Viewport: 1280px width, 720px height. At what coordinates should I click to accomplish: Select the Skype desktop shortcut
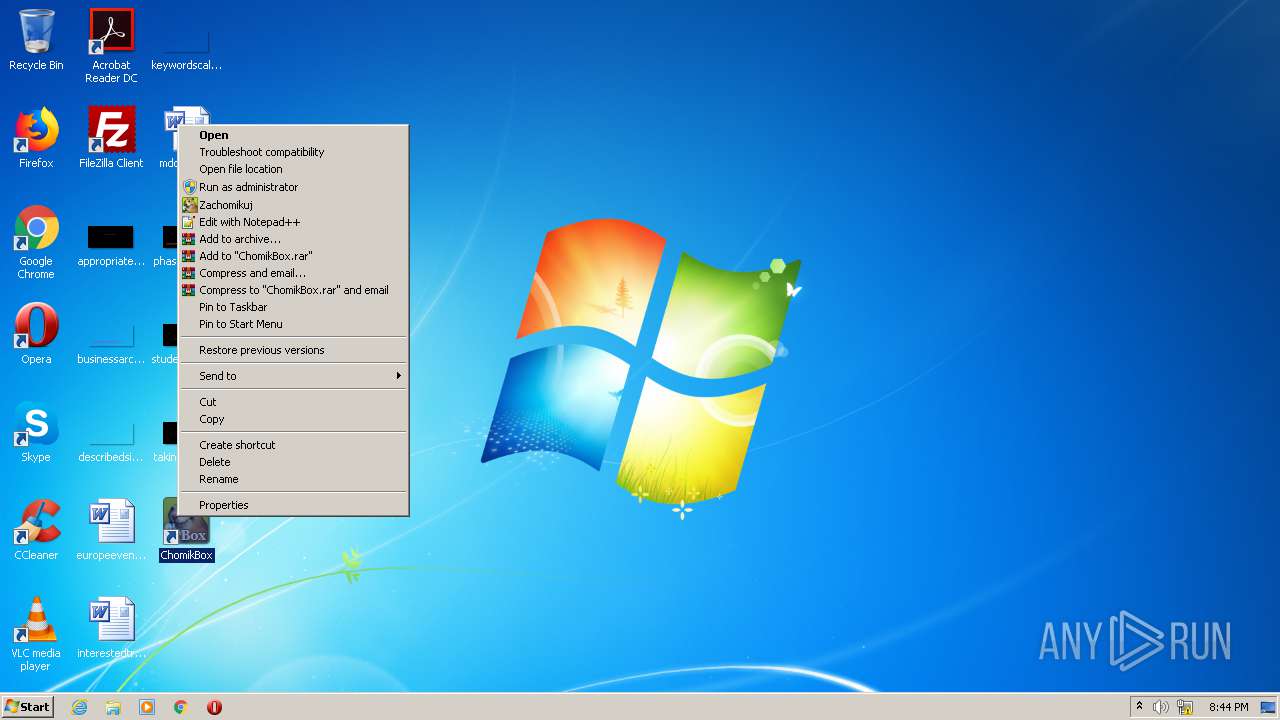(36, 432)
